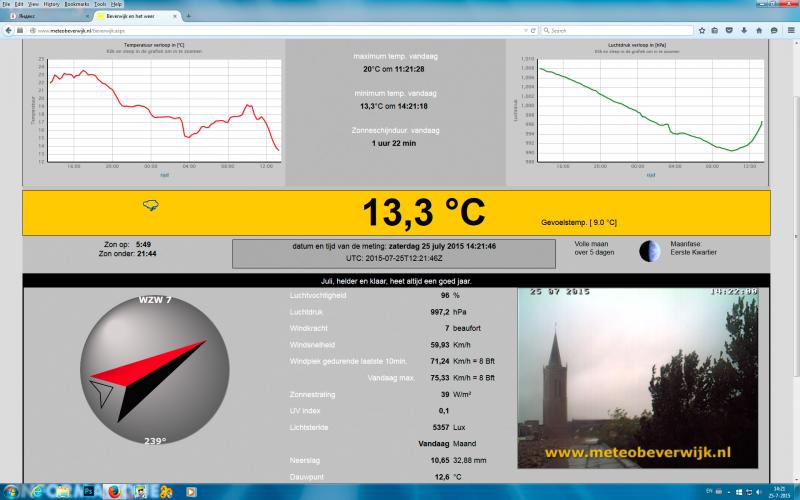Click the Windows flag tray icon

point(739,492)
